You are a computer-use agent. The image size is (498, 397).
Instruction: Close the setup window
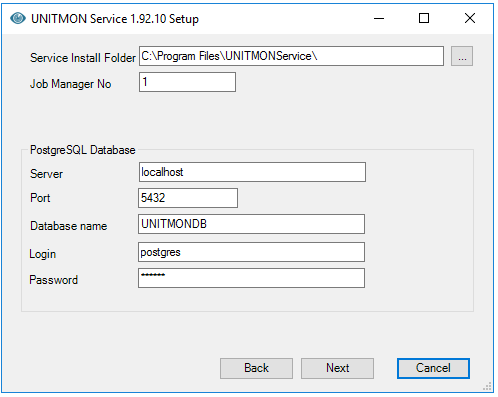[470, 18]
